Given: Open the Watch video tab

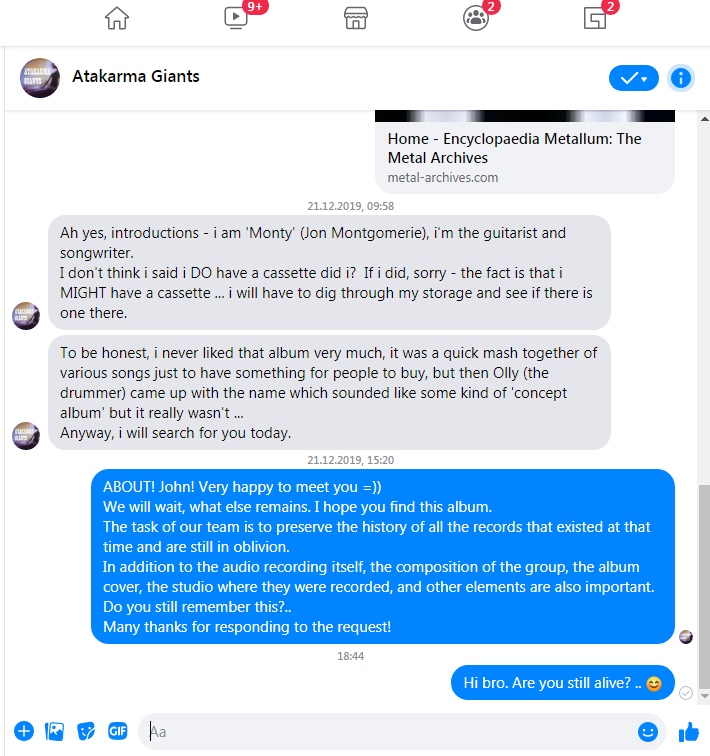Looking at the screenshot, I should click(236, 18).
